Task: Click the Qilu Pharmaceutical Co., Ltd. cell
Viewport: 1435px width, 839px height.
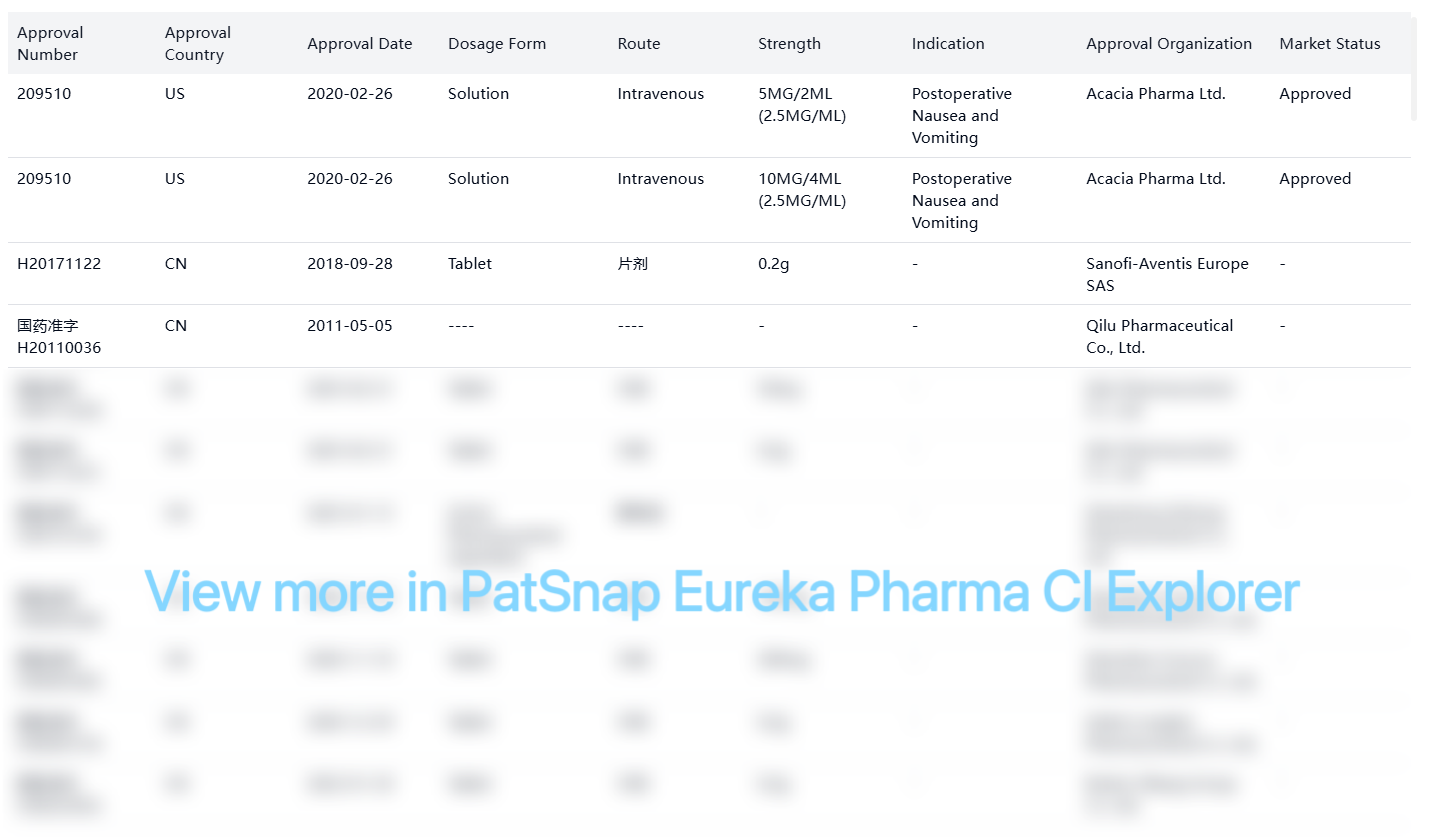Action: 1159,337
